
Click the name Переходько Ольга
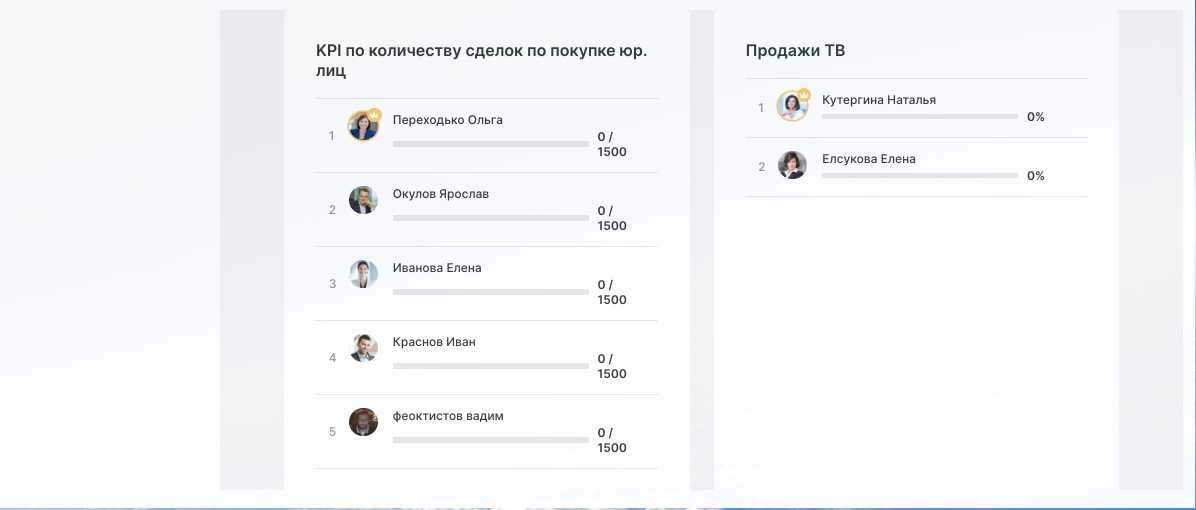click(448, 120)
